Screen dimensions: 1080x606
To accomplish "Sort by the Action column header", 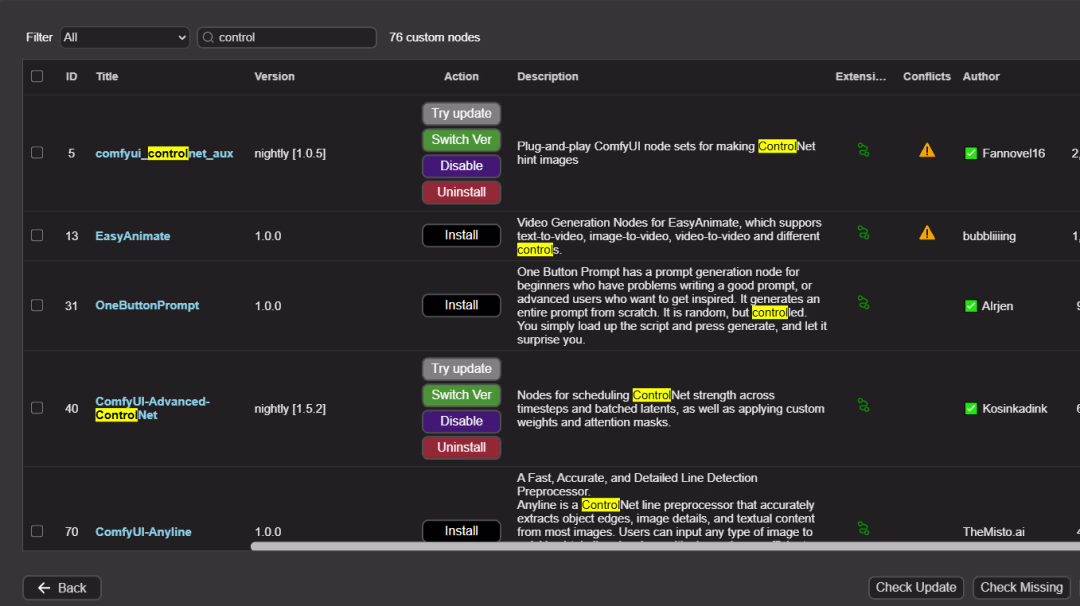I will tap(461, 76).
